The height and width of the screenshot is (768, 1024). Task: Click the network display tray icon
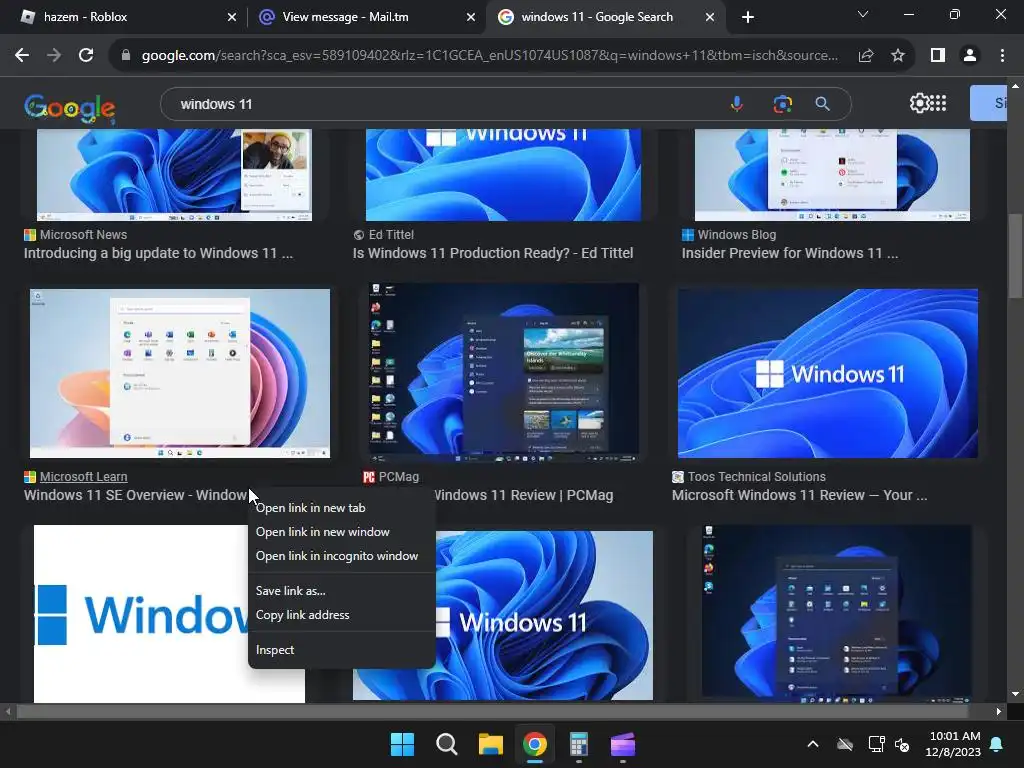pyautogui.click(x=876, y=744)
